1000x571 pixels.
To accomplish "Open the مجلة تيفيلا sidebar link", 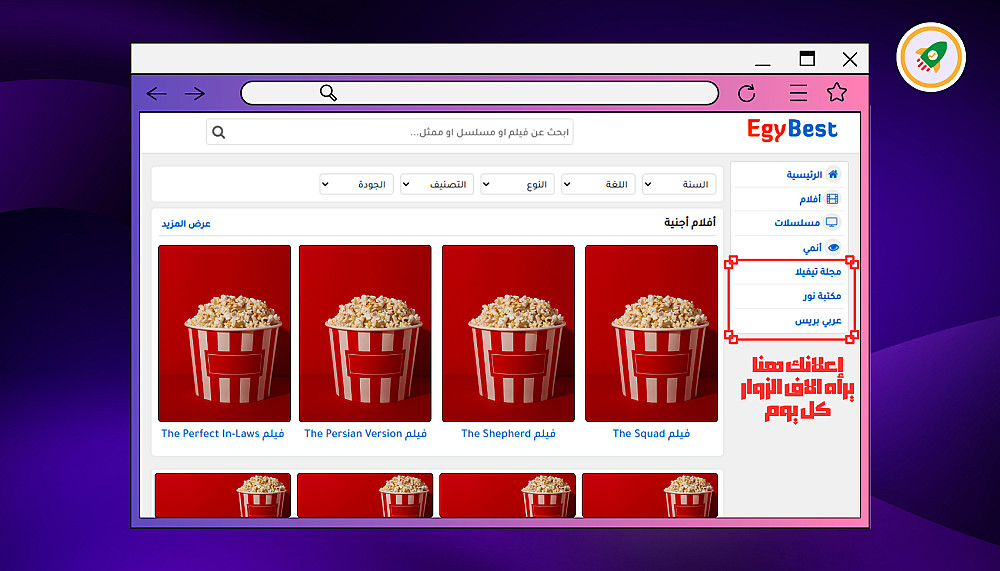I will coord(818,272).
